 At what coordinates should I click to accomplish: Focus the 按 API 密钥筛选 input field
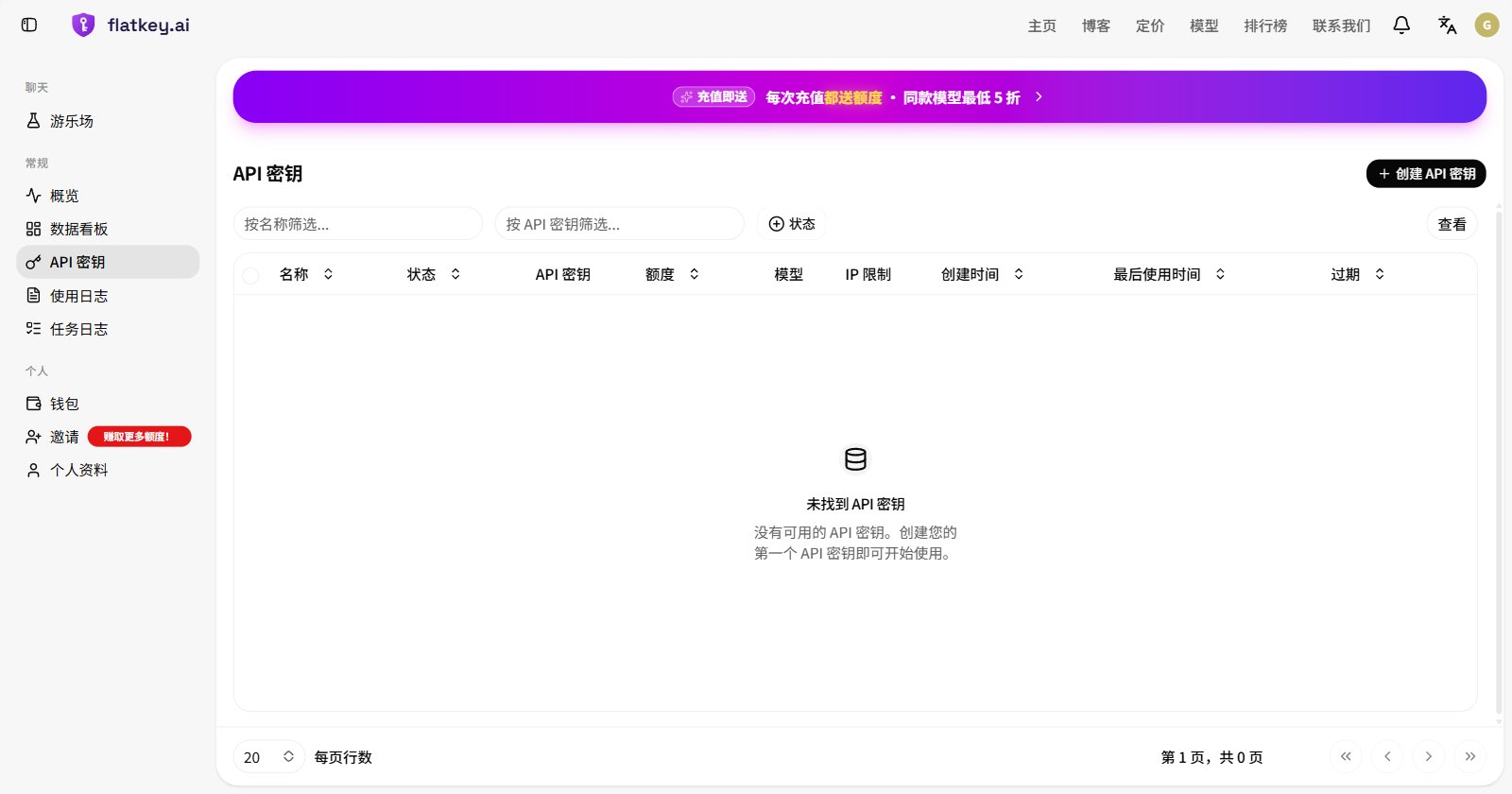620,224
